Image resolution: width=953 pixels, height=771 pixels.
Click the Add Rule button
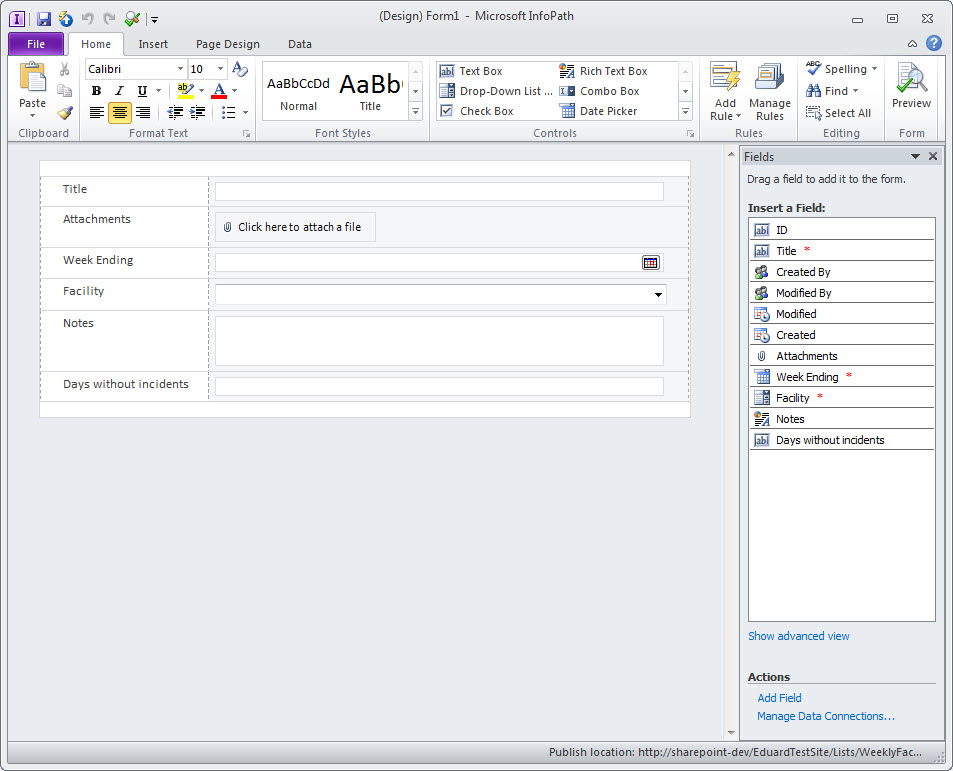(x=725, y=91)
